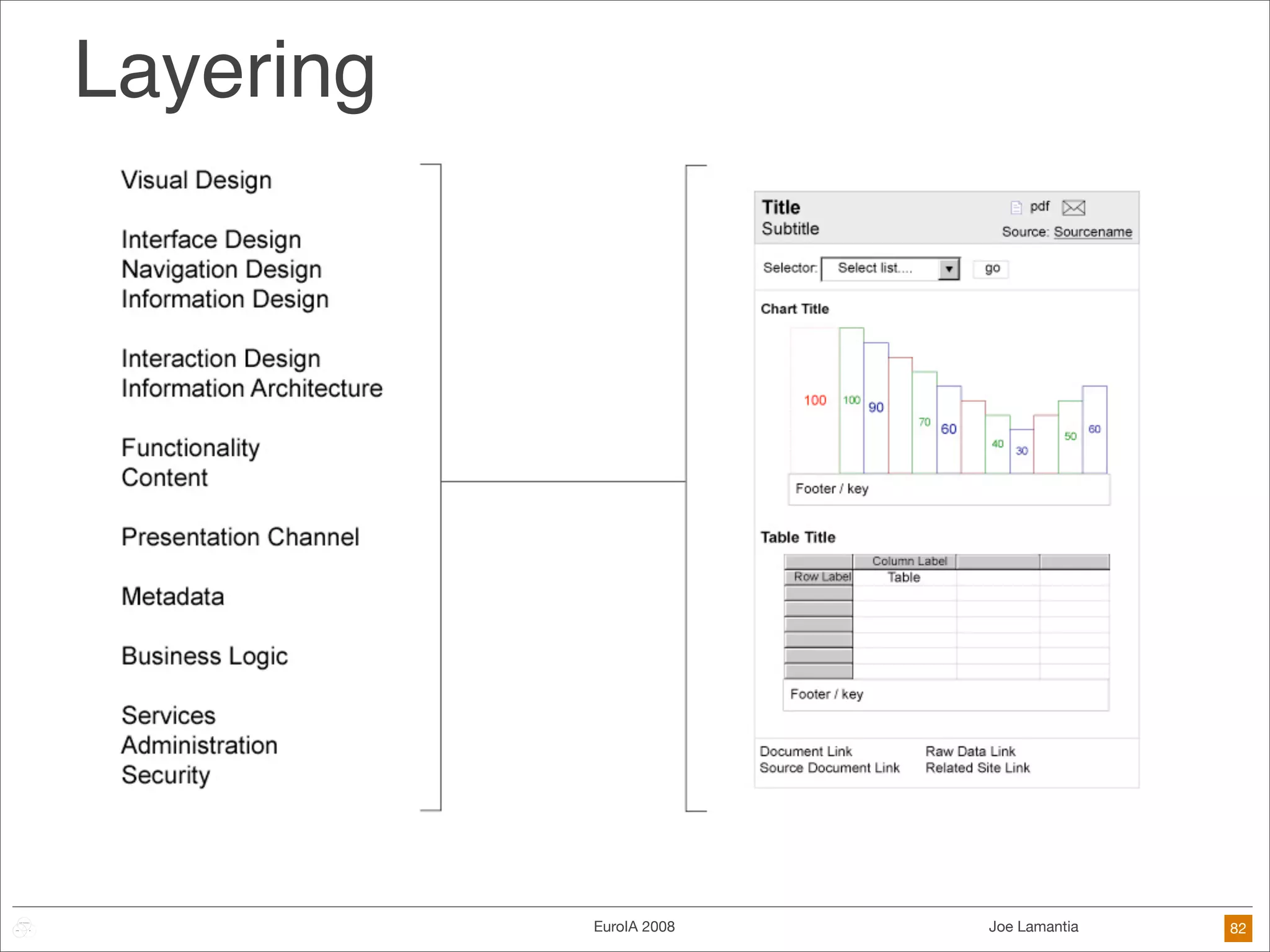Click the Information Architecture text
The width and height of the screenshot is (1270, 952).
252,389
